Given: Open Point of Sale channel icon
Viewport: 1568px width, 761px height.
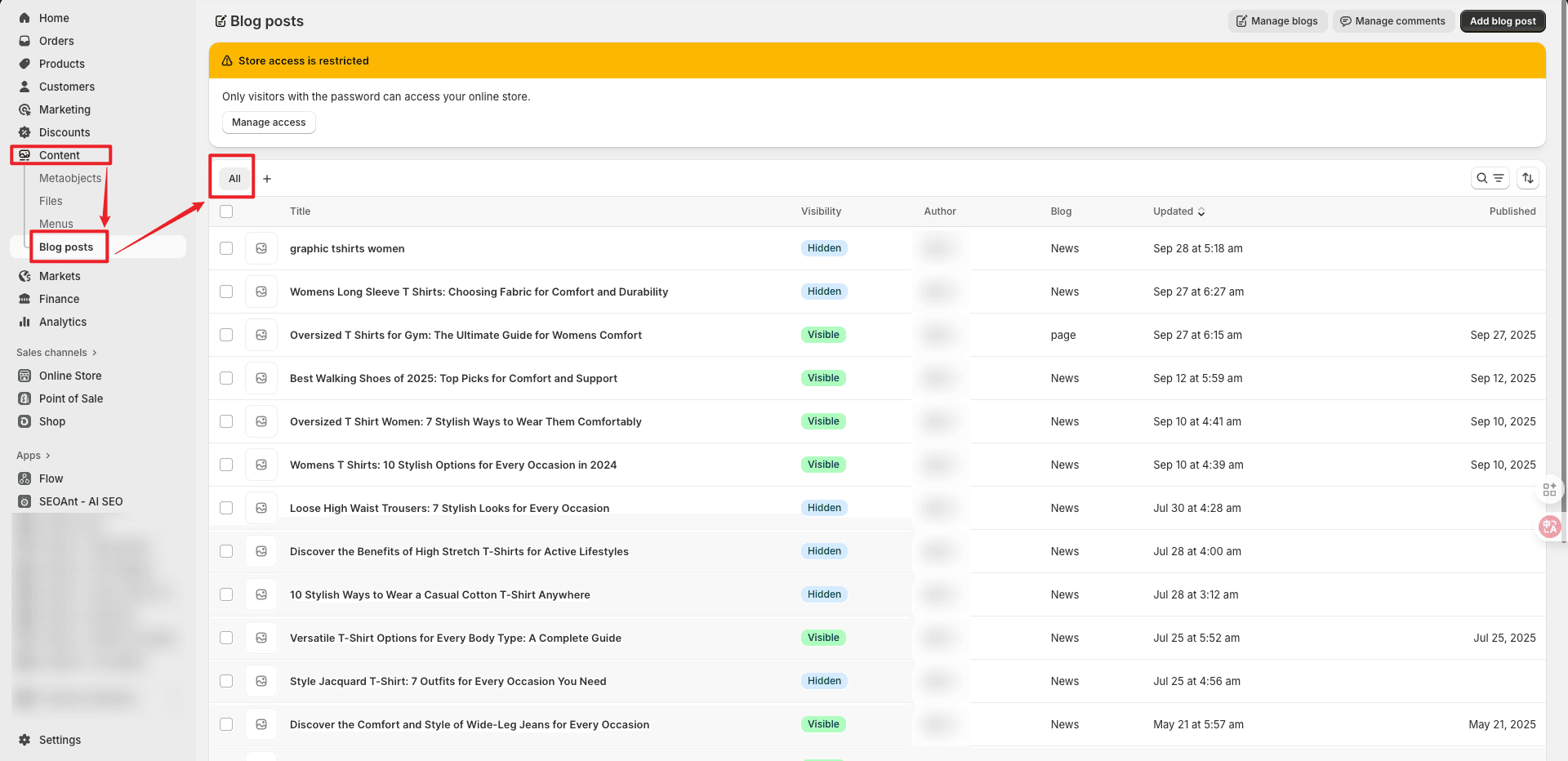Looking at the screenshot, I should tap(24, 398).
